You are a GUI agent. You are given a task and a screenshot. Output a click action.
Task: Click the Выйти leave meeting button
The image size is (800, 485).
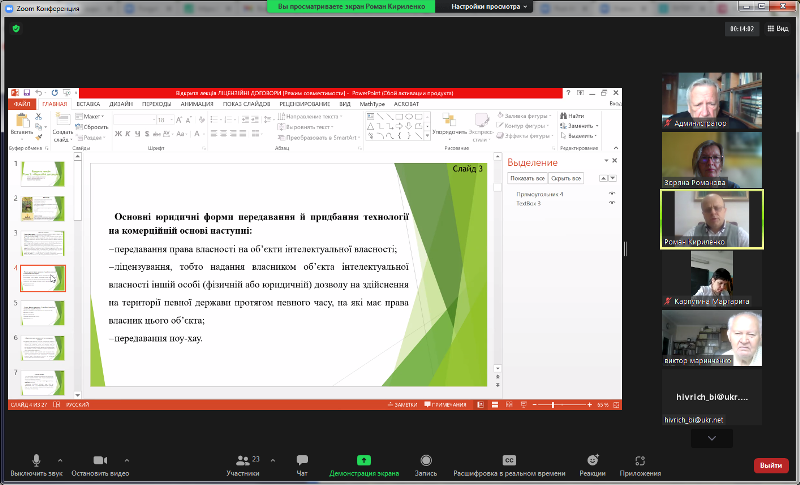(x=771, y=465)
